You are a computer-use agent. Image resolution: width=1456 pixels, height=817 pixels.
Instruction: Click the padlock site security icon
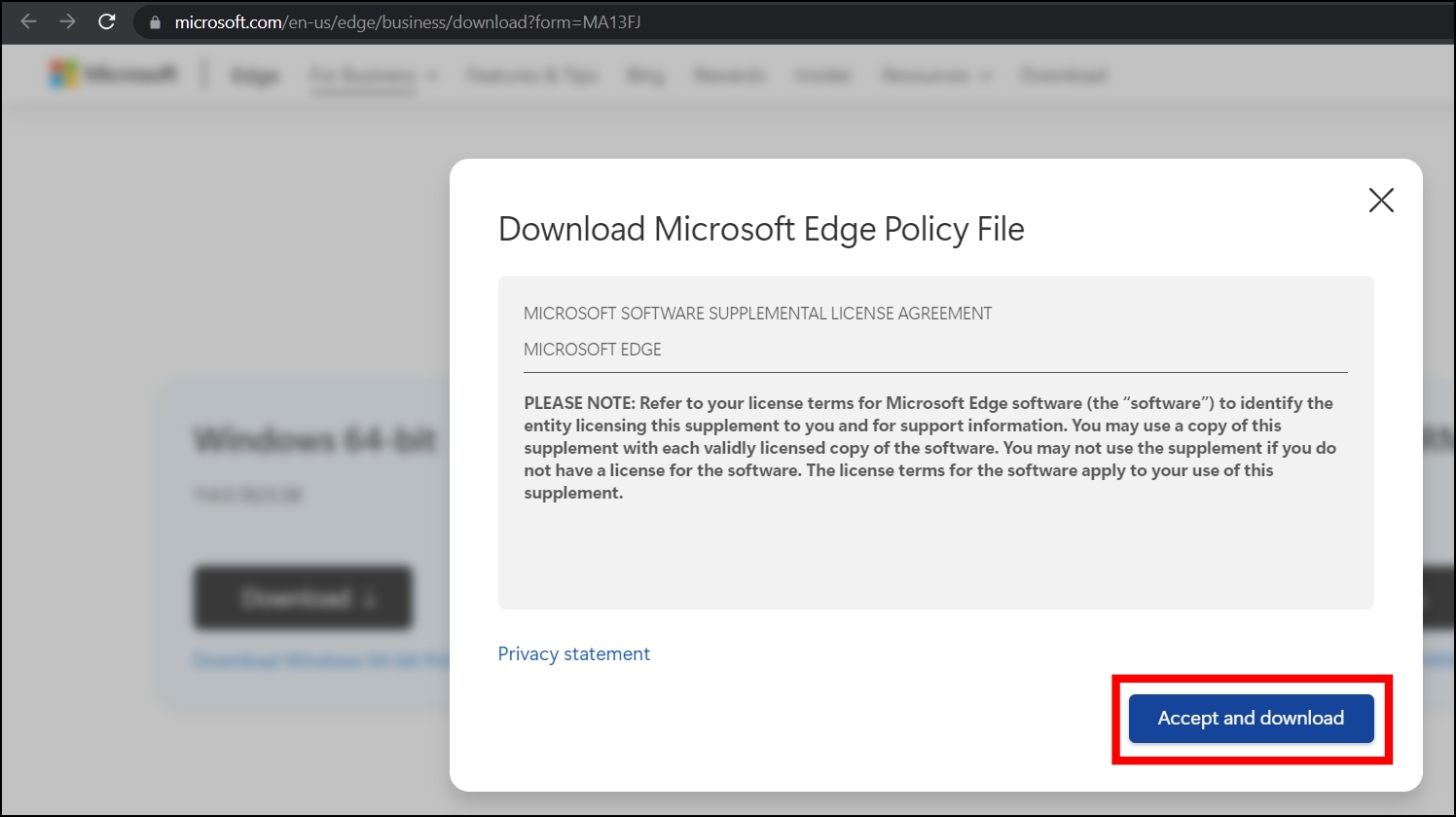point(155,22)
